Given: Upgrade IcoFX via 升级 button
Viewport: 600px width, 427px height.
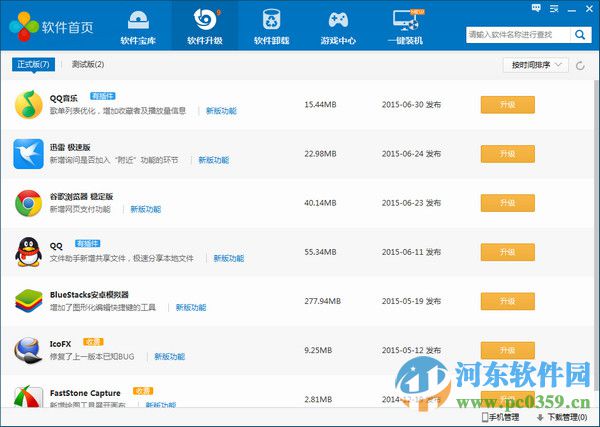Looking at the screenshot, I should [x=507, y=350].
